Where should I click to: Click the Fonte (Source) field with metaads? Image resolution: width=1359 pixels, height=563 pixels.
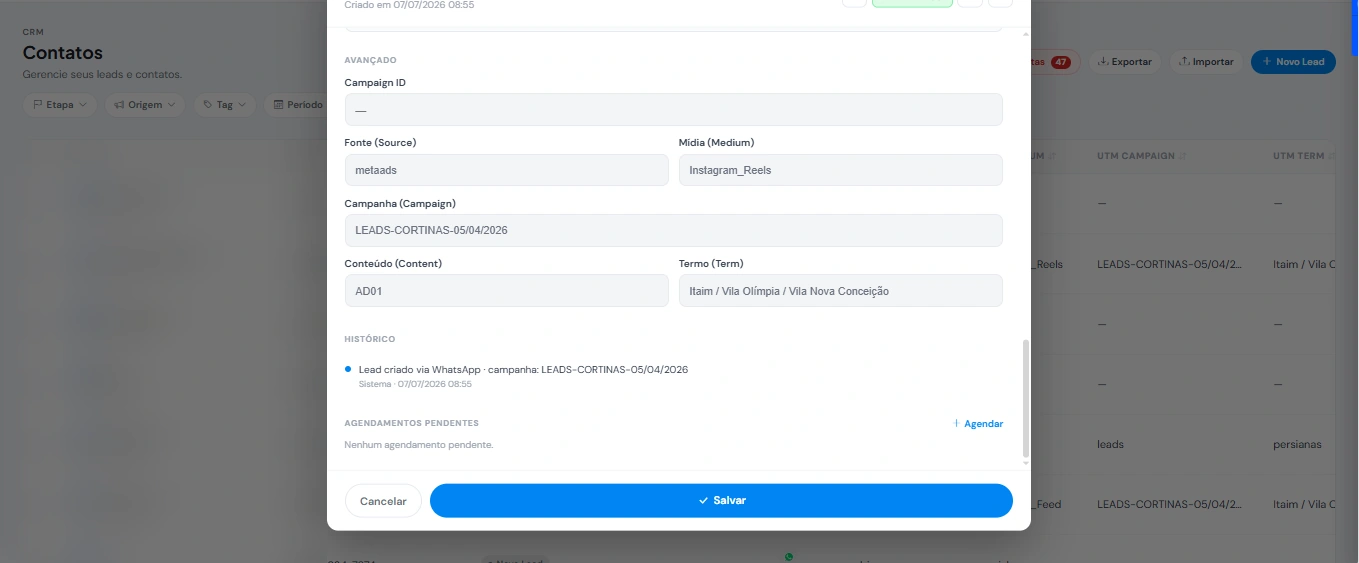pos(506,170)
